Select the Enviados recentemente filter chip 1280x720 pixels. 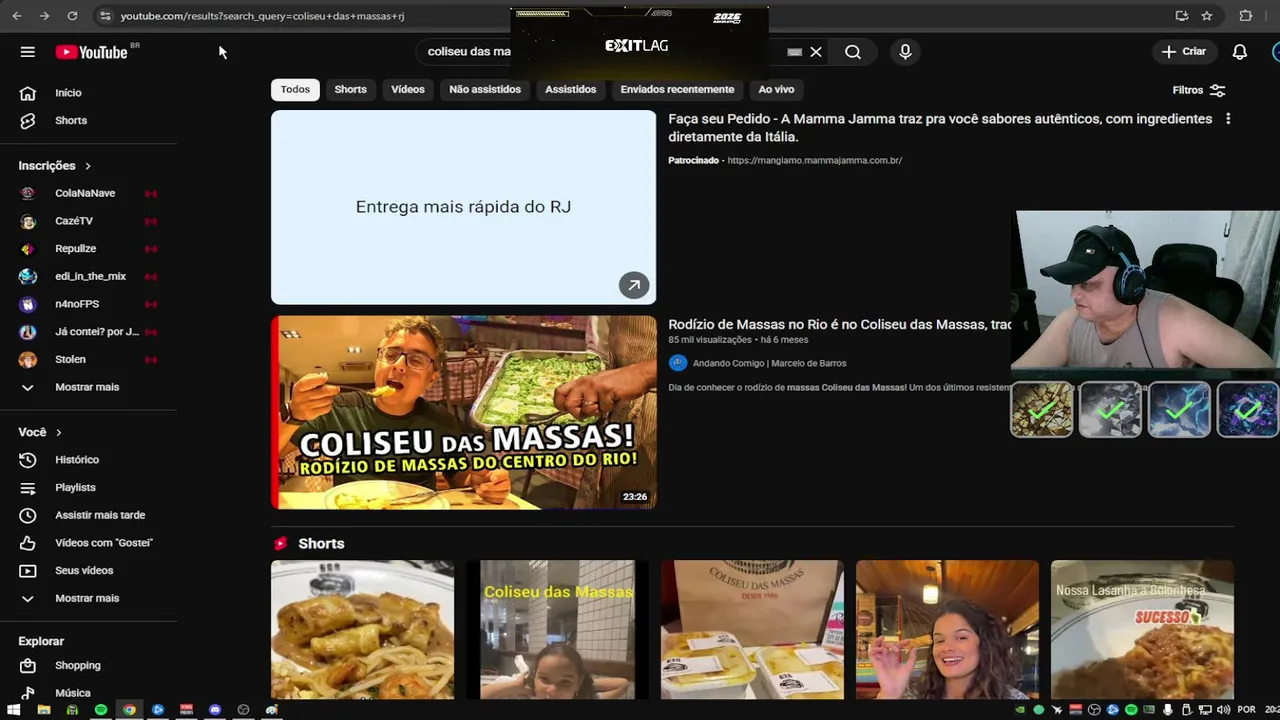coord(677,90)
